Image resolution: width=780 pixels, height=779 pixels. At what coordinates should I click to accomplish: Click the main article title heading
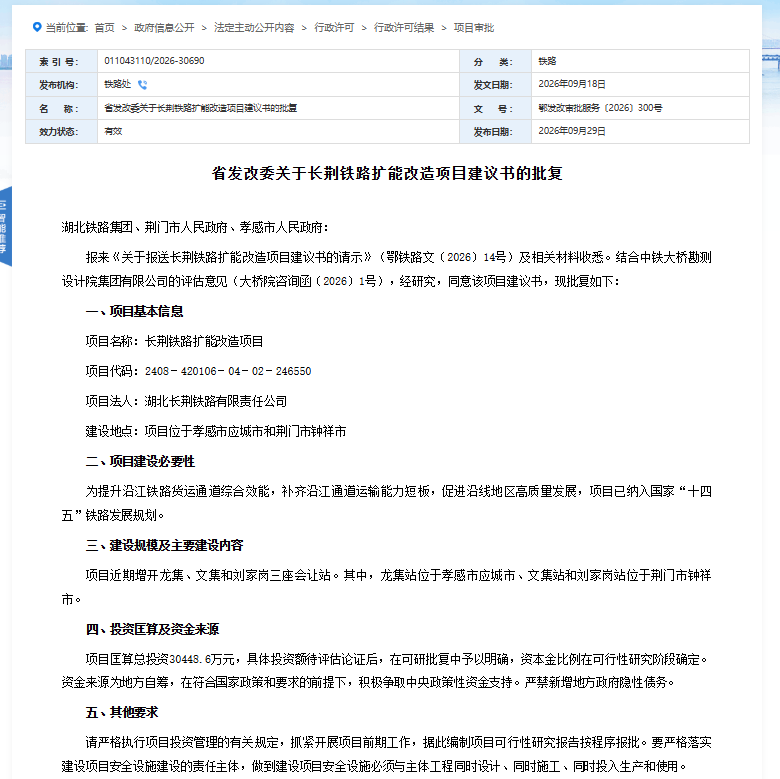coord(387,173)
